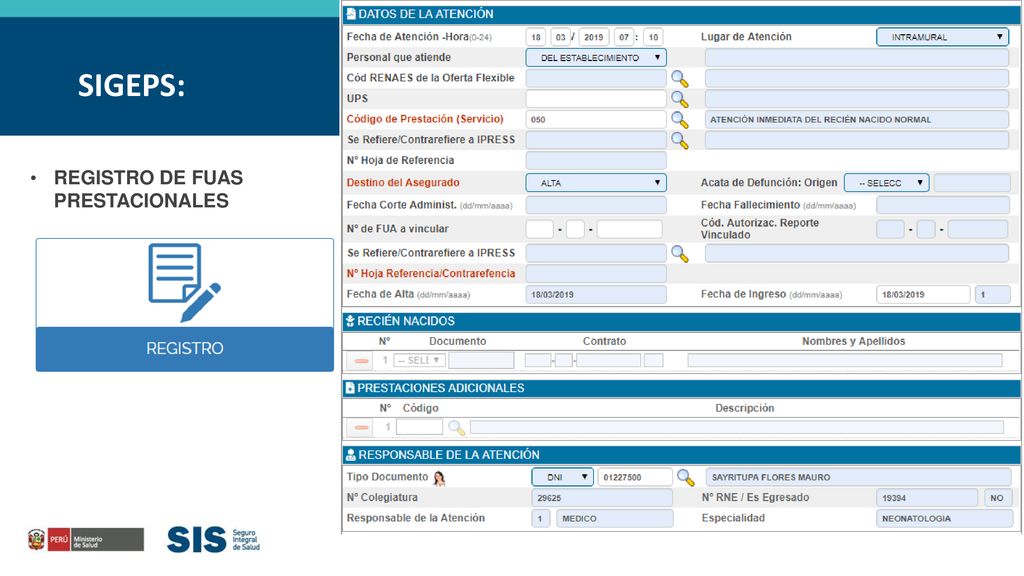This screenshot has height=576, width=1024.
Task: Click the minutes field showing 10
Action: click(x=653, y=37)
